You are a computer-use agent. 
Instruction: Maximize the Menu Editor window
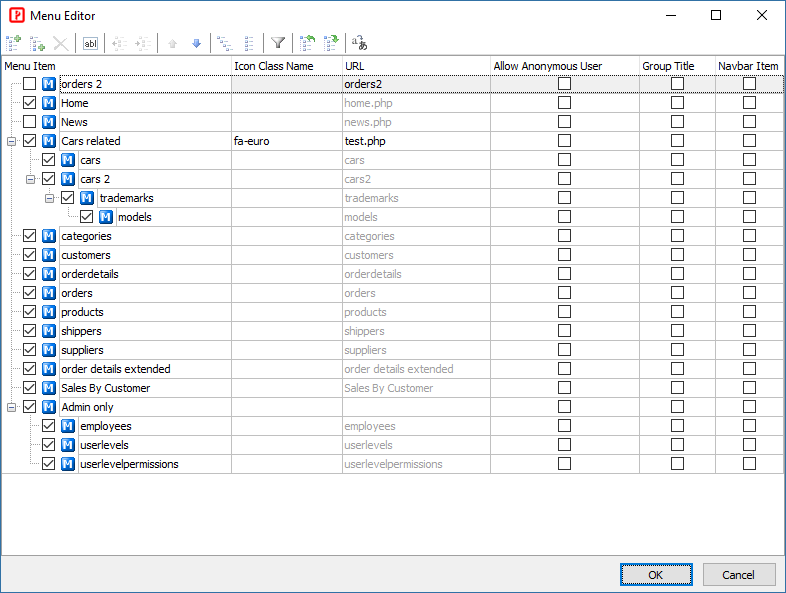(716, 16)
